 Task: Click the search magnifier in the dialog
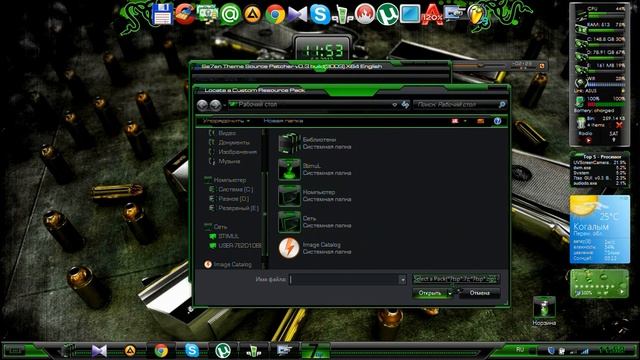pyautogui.click(x=502, y=104)
